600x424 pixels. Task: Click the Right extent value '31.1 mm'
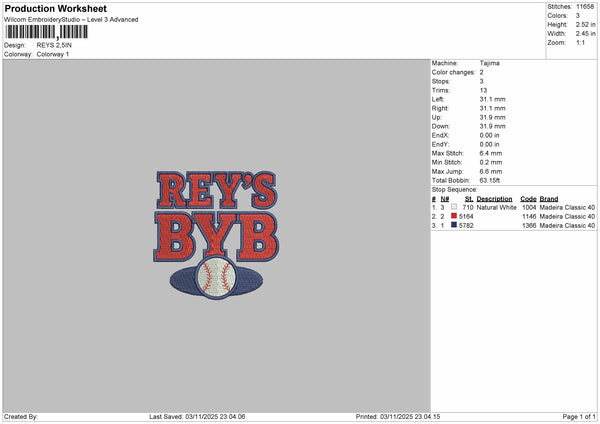[x=492, y=108]
